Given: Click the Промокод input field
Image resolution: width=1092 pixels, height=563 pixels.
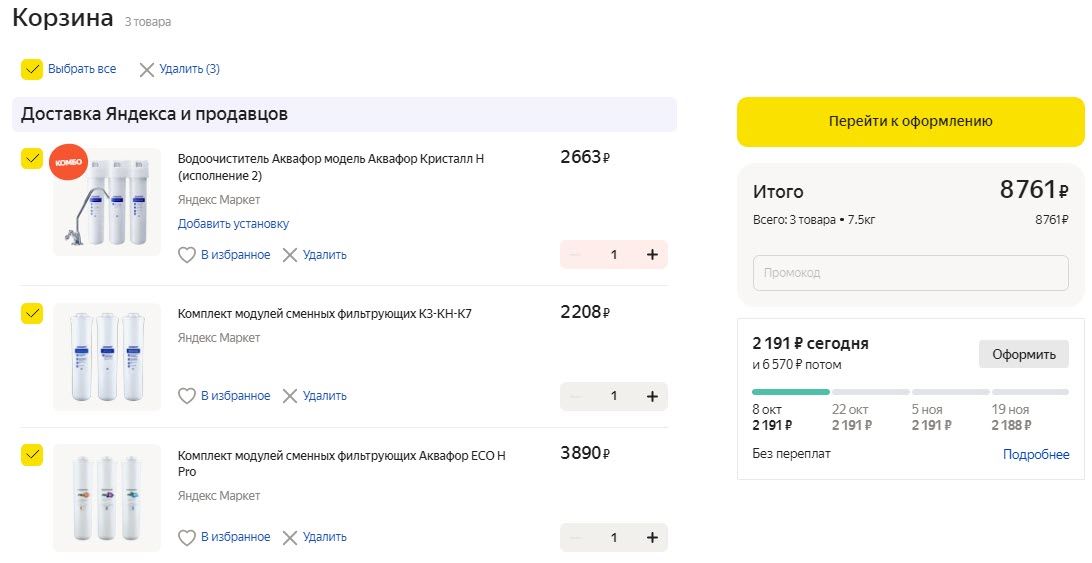Looking at the screenshot, I should [910, 273].
